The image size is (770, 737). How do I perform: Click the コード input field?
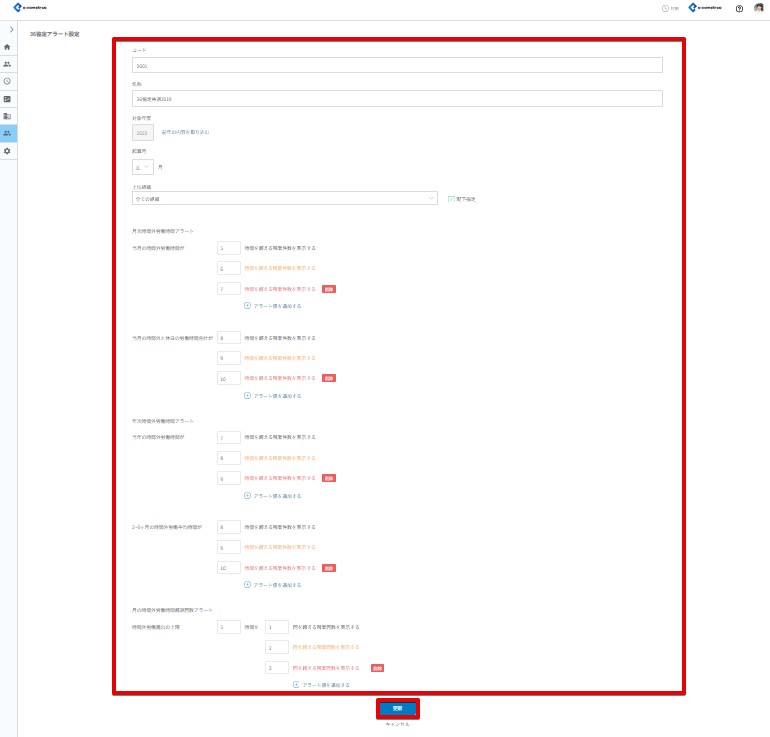(397, 65)
